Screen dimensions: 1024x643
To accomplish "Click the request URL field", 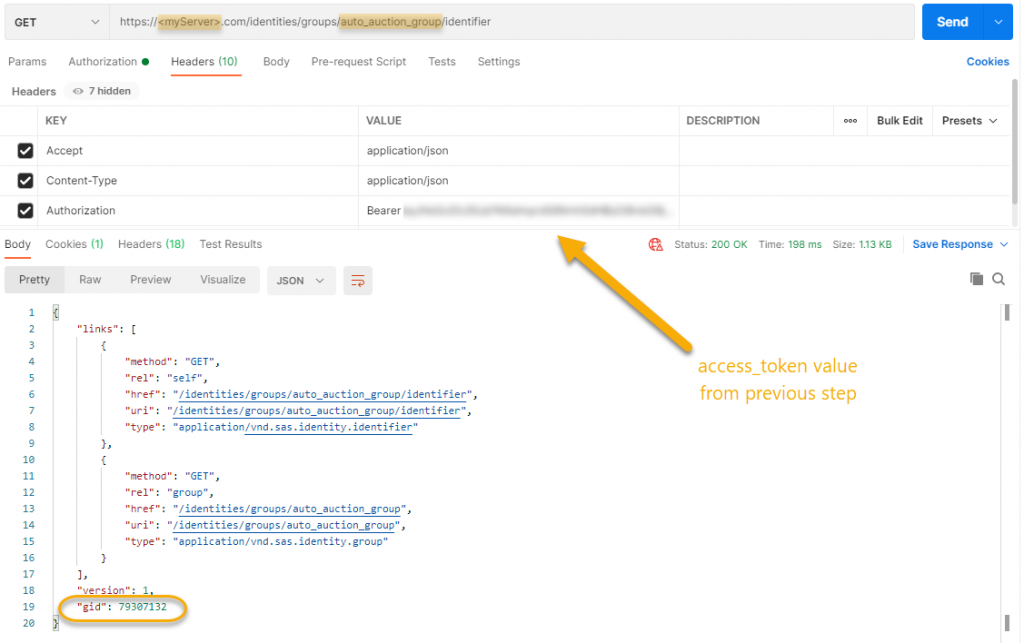I will click(x=511, y=22).
